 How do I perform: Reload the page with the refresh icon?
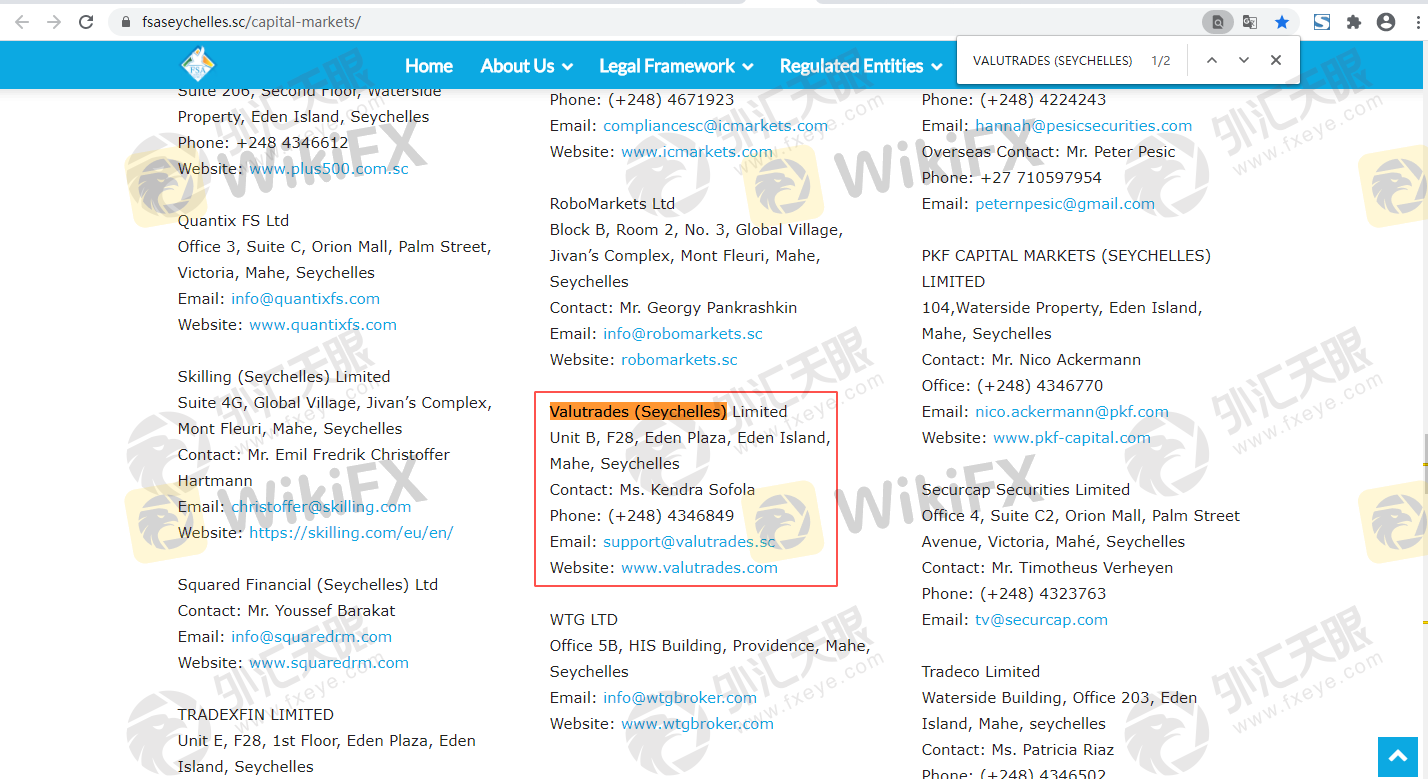point(86,21)
